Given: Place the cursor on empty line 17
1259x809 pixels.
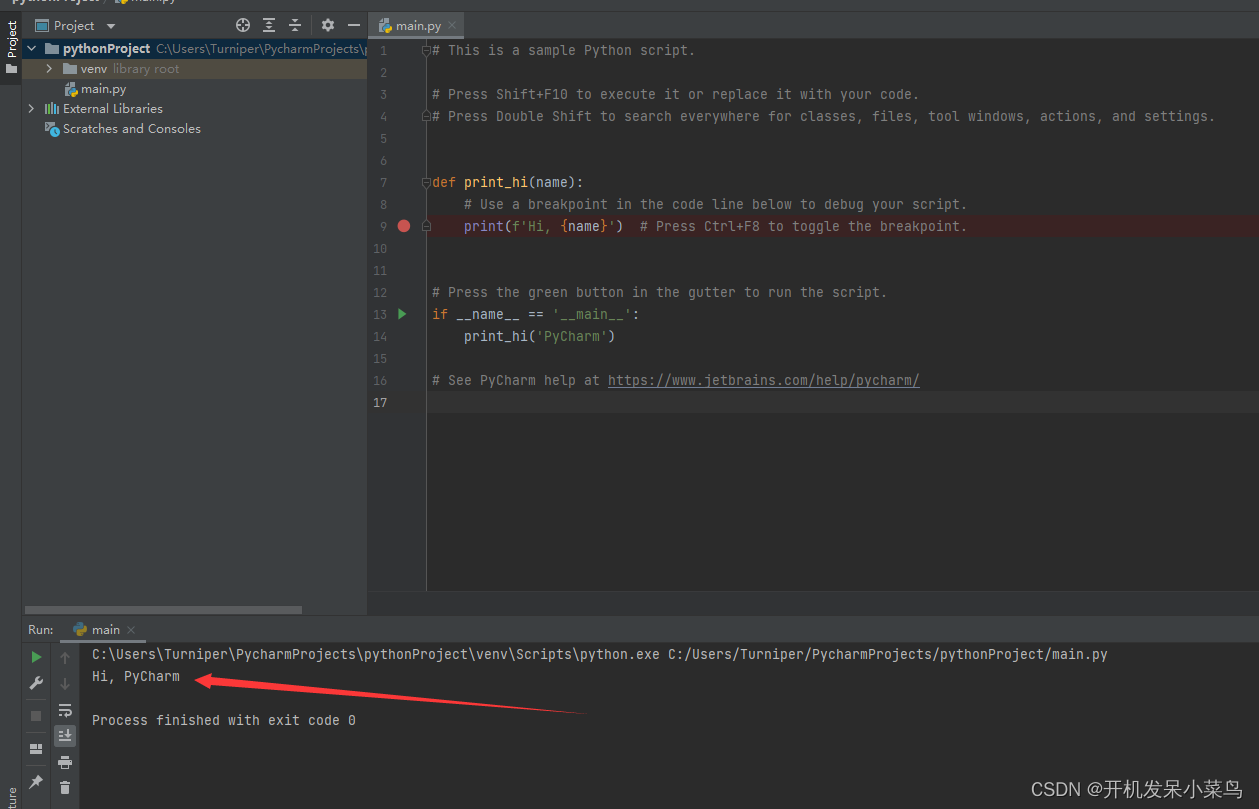Looking at the screenshot, I should click(x=842, y=402).
